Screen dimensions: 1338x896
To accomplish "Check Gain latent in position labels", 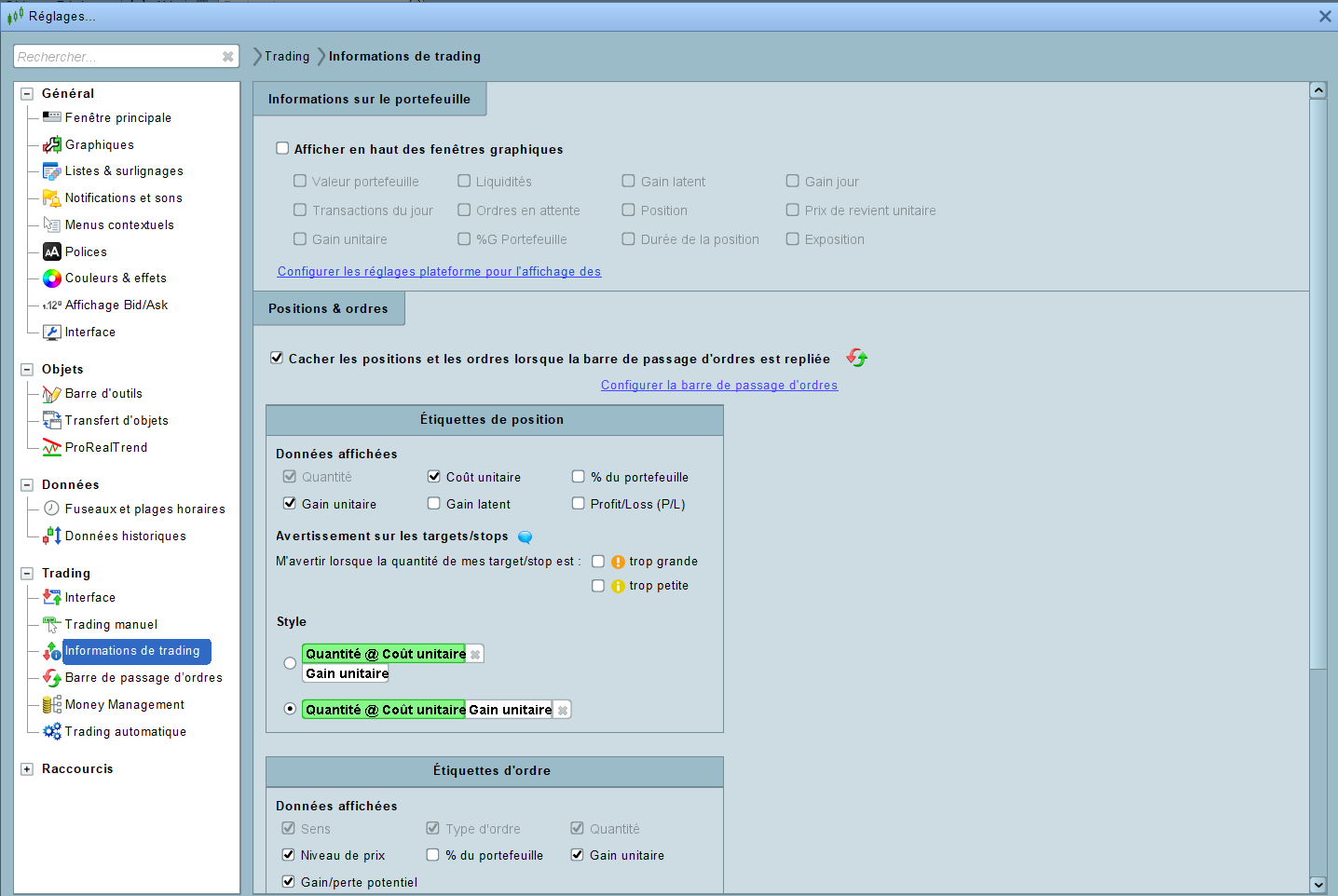I will tap(434, 503).
